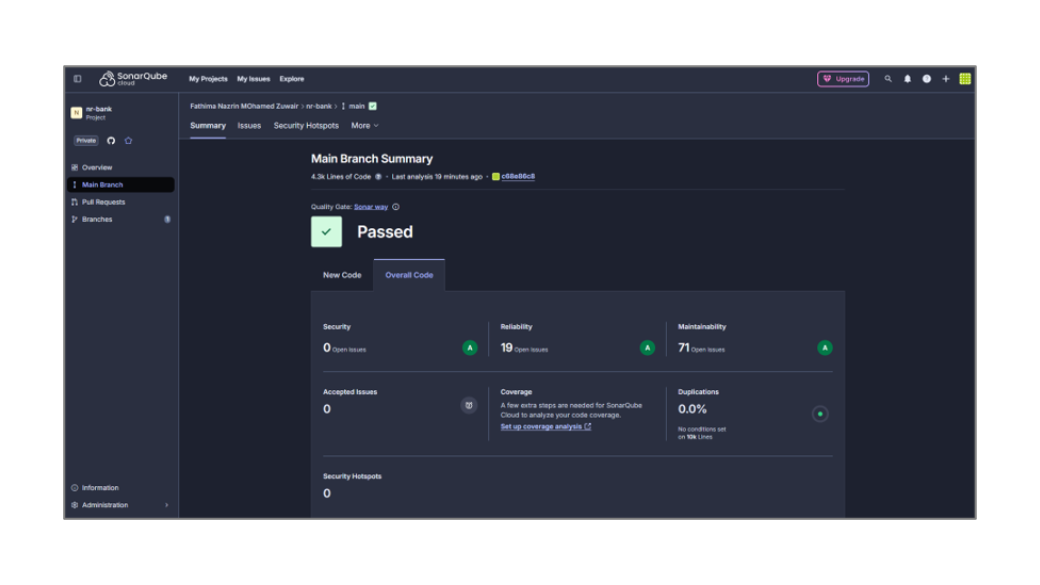This screenshot has height=585, width=1040.
Task: Click the 0.0% Duplications value
Action: pos(692,409)
